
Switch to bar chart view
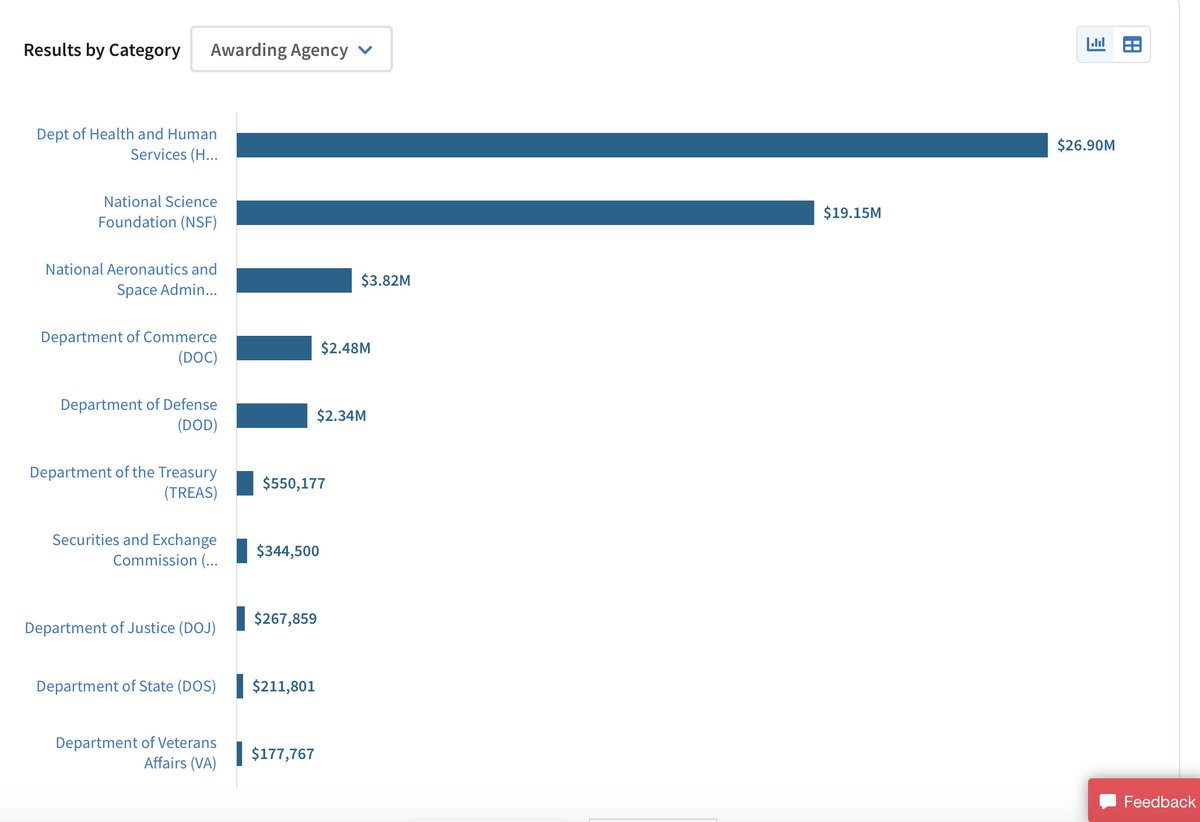click(1096, 44)
